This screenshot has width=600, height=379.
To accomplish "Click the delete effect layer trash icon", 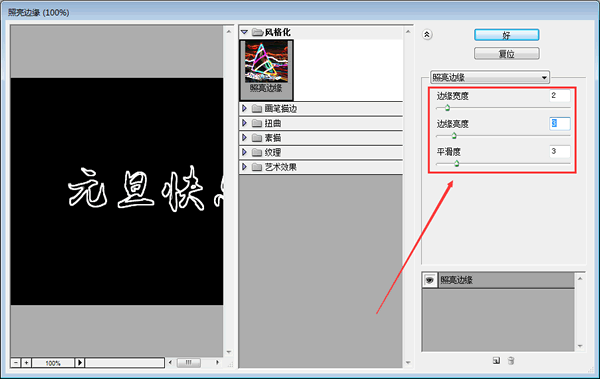I will pyautogui.click(x=511, y=361).
